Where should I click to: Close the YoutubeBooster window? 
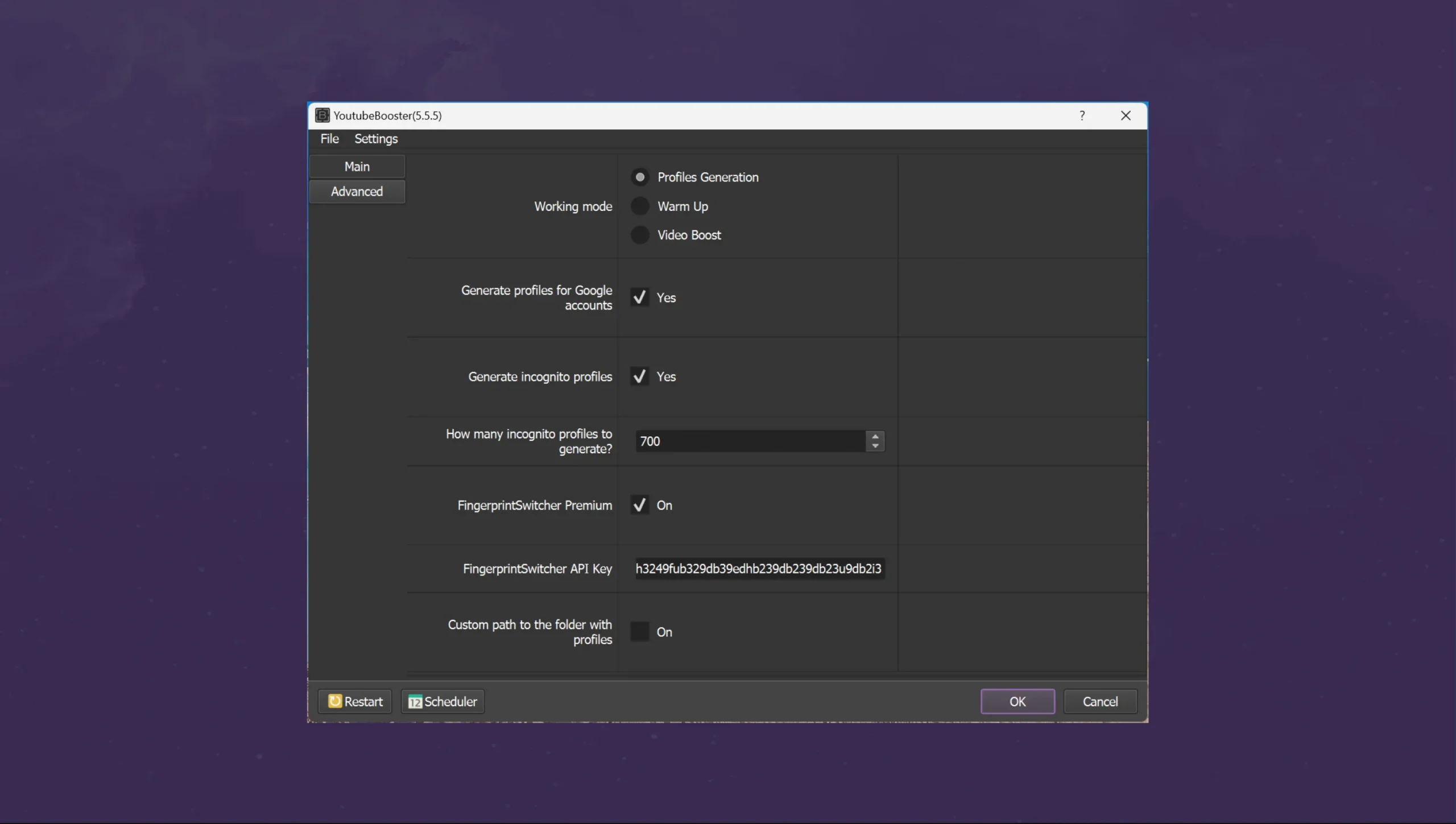pyautogui.click(x=1126, y=115)
